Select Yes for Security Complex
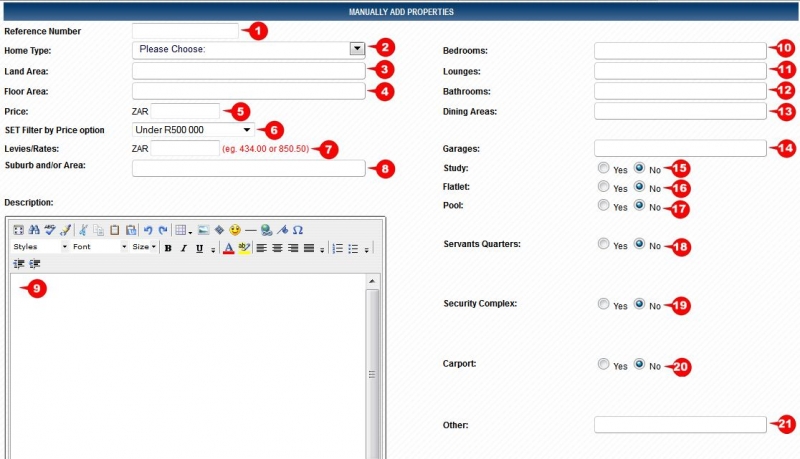 pos(604,304)
